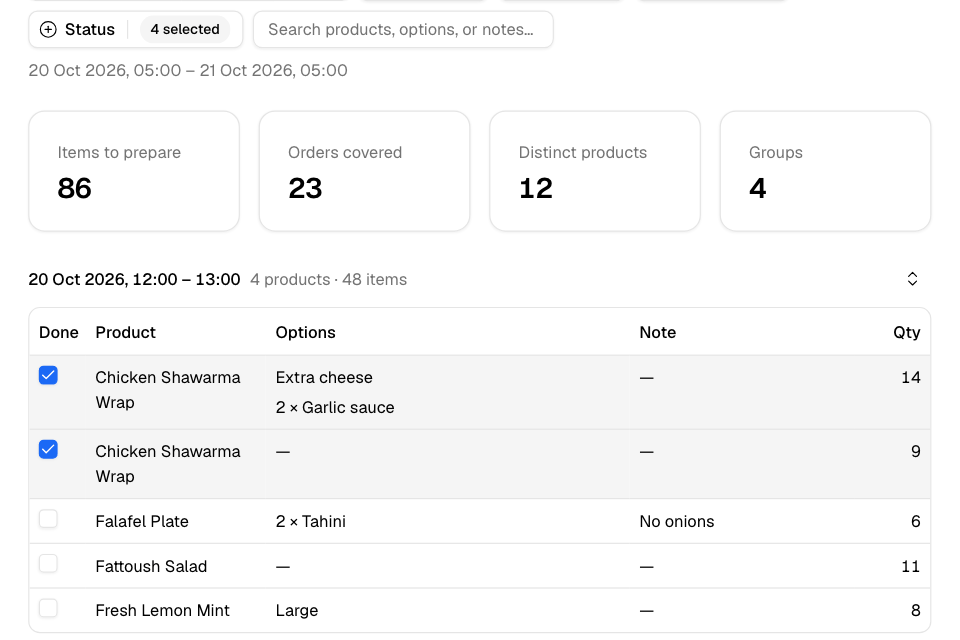Viewport: 960px width, 640px height.
Task: Mark Fattoush Salad as done
Action: [48, 563]
